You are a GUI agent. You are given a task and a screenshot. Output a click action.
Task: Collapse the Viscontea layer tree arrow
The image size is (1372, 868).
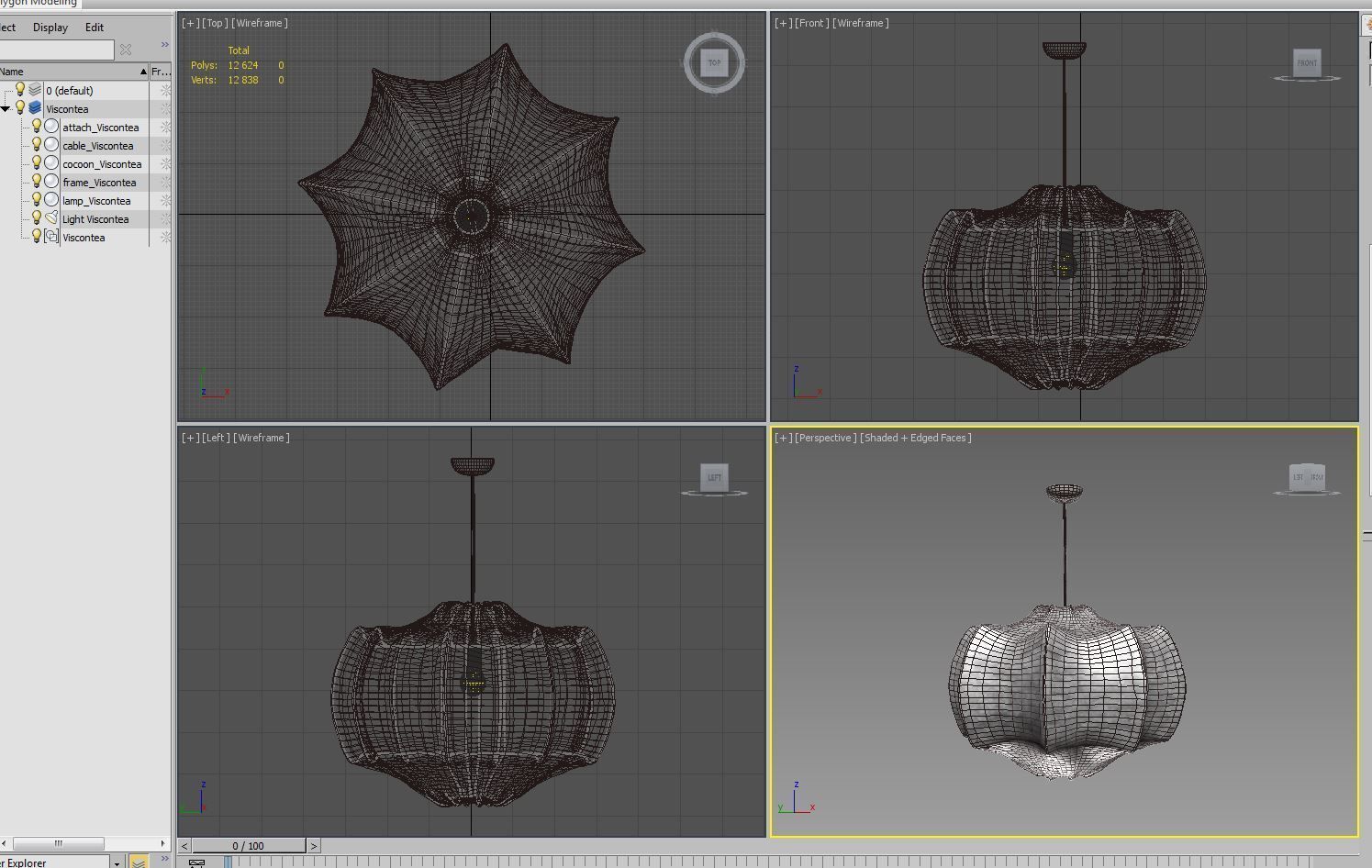tap(6, 109)
